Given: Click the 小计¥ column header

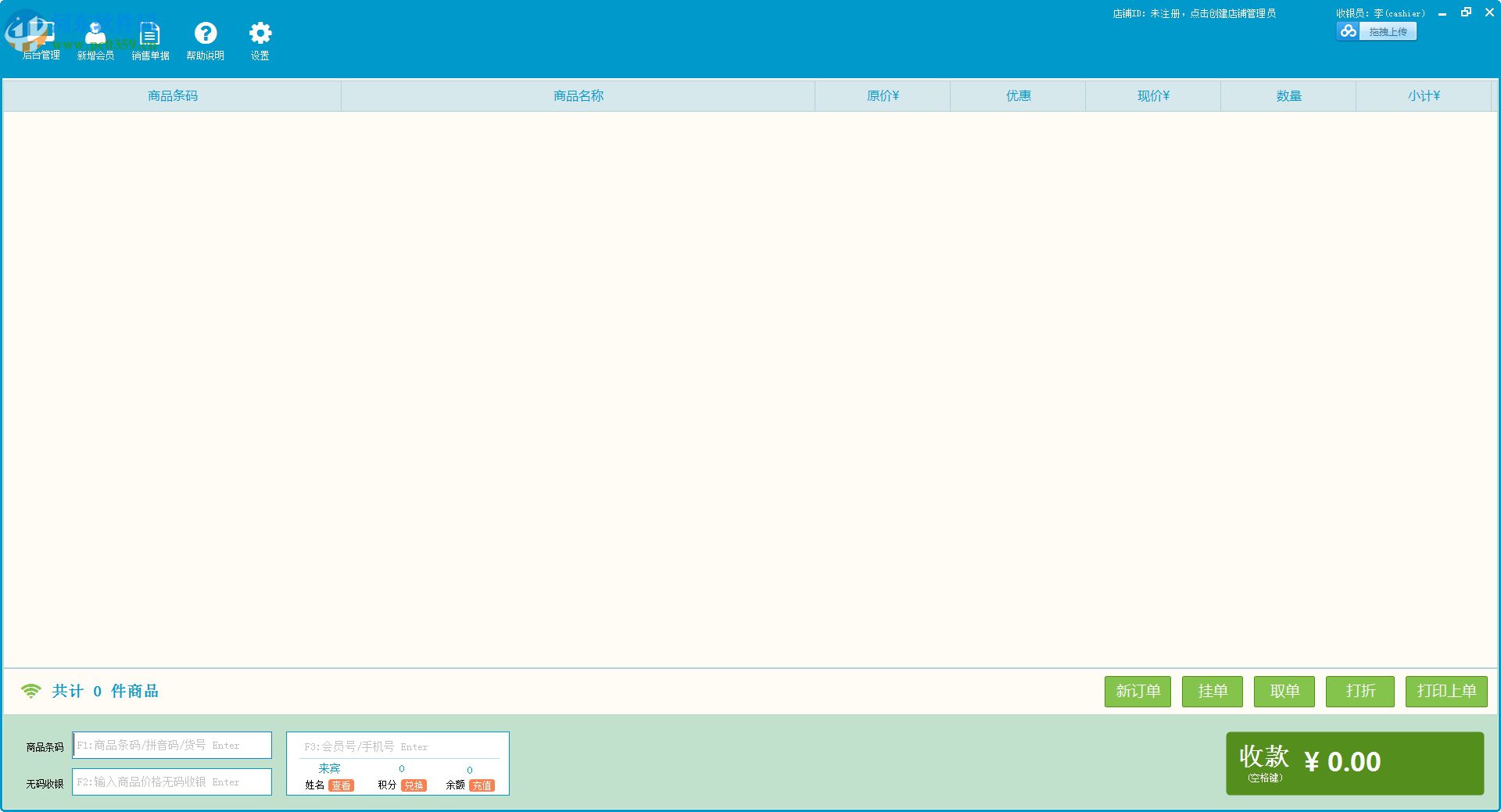Looking at the screenshot, I should coord(1424,96).
